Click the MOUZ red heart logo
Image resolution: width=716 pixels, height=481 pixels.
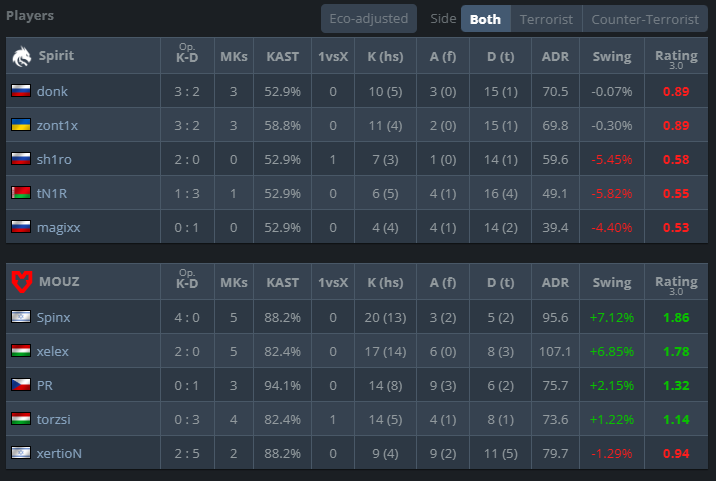pos(21,281)
